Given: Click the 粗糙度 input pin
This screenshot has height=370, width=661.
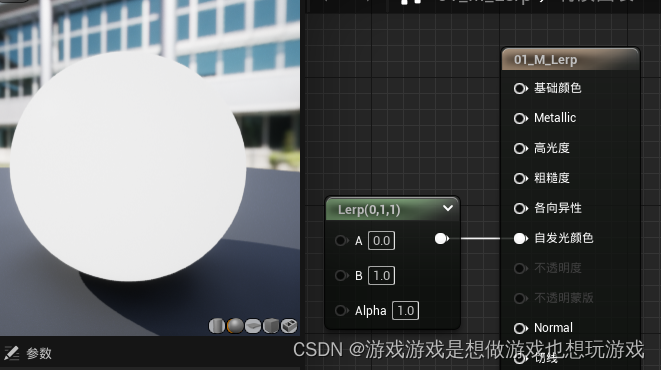Looking at the screenshot, I should pos(520,178).
